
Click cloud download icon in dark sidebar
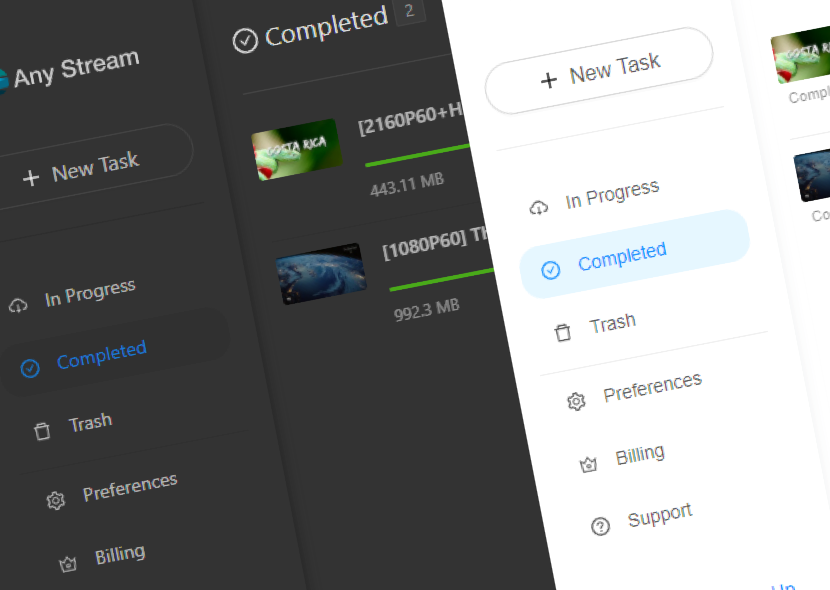point(18,306)
